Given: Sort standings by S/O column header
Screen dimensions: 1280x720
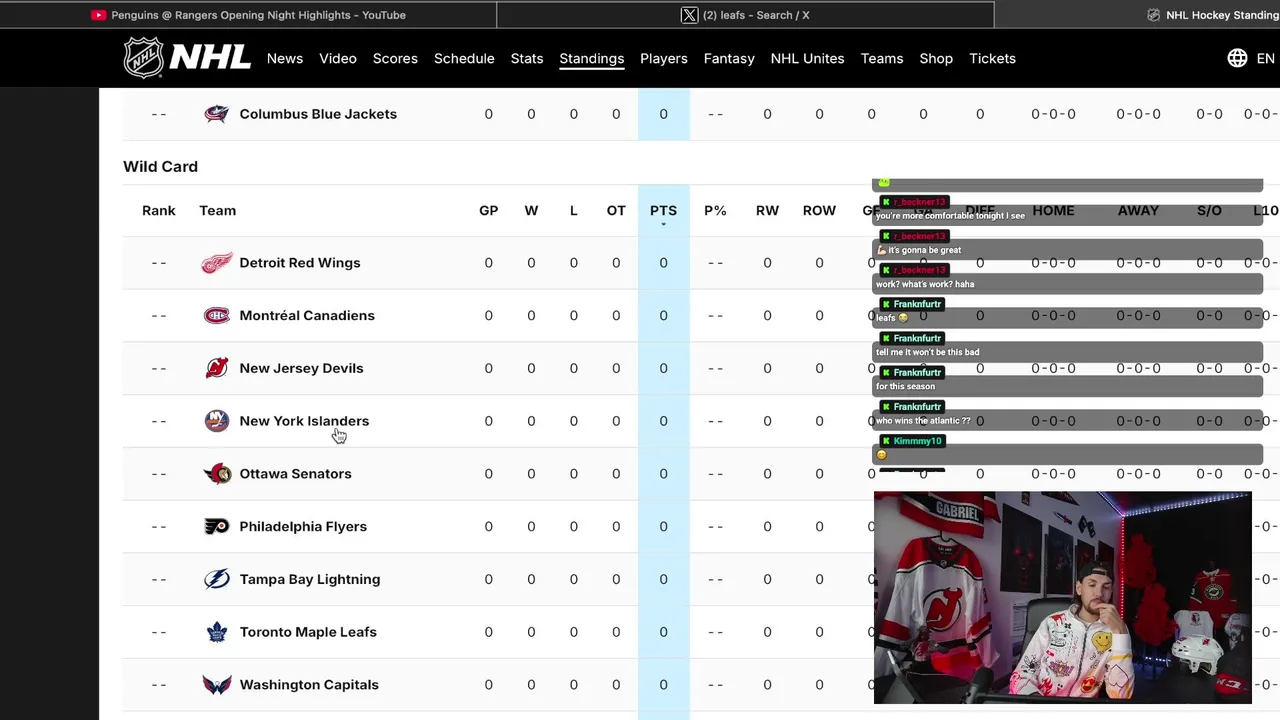Looking at the screenshot, I should pos(1209,211).
